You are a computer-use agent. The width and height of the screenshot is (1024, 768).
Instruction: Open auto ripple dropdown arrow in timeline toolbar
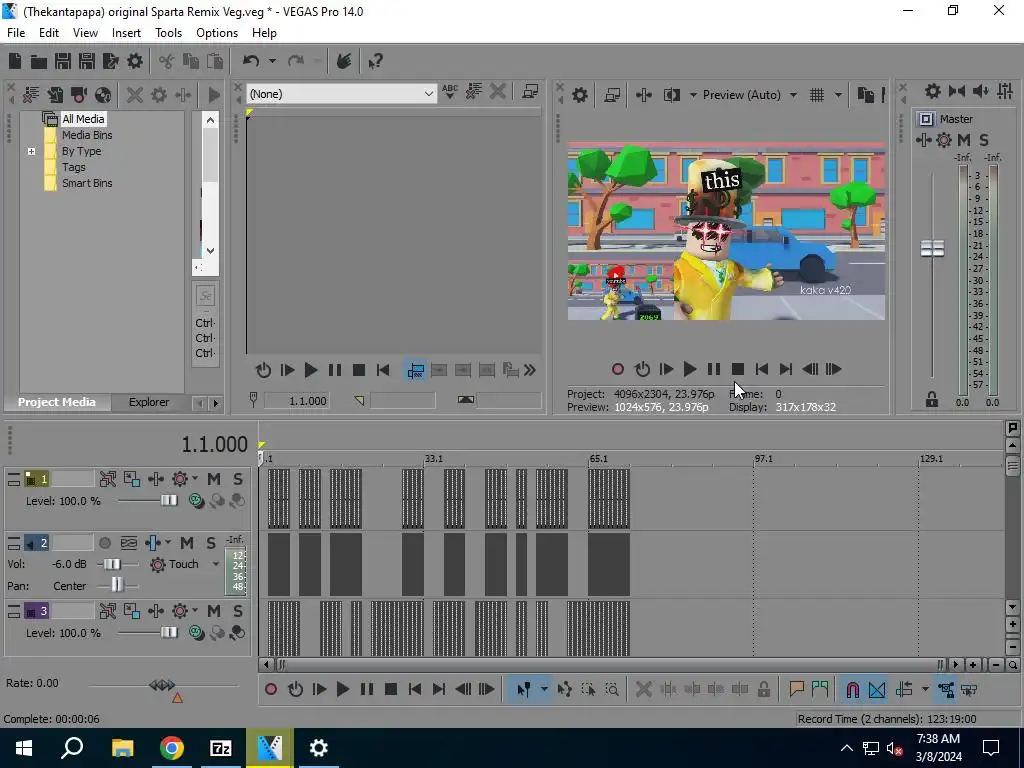[925, 690]
